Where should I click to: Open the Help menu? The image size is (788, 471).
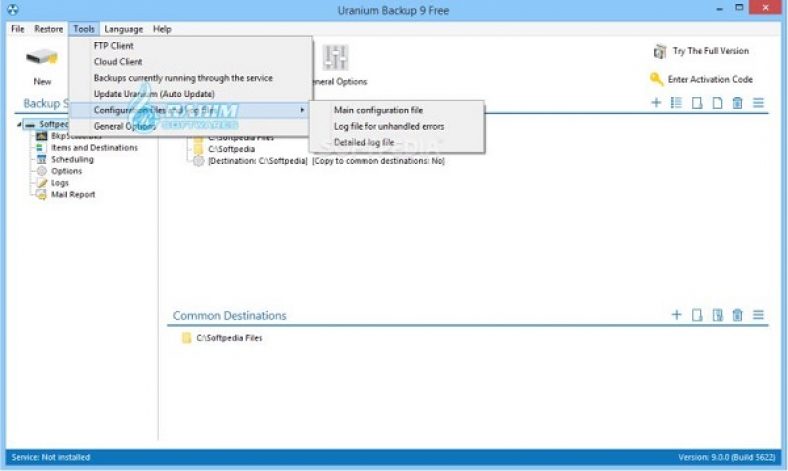162,29
